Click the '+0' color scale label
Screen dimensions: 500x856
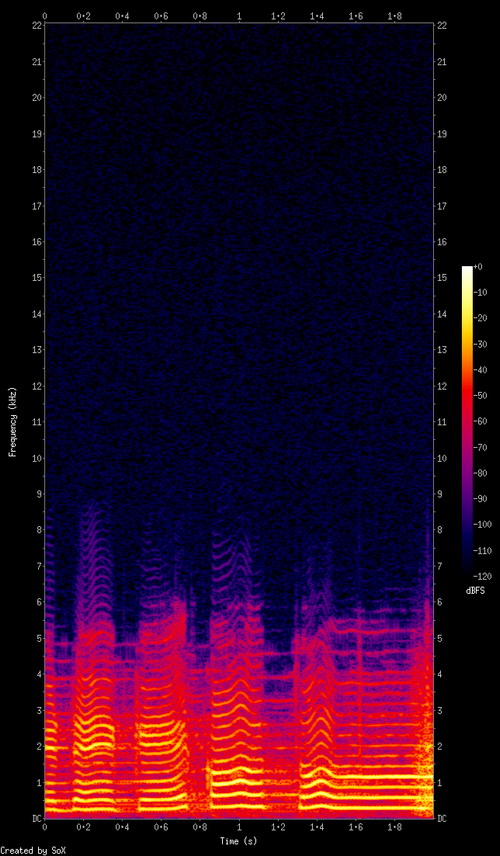[x=478, y=267]
